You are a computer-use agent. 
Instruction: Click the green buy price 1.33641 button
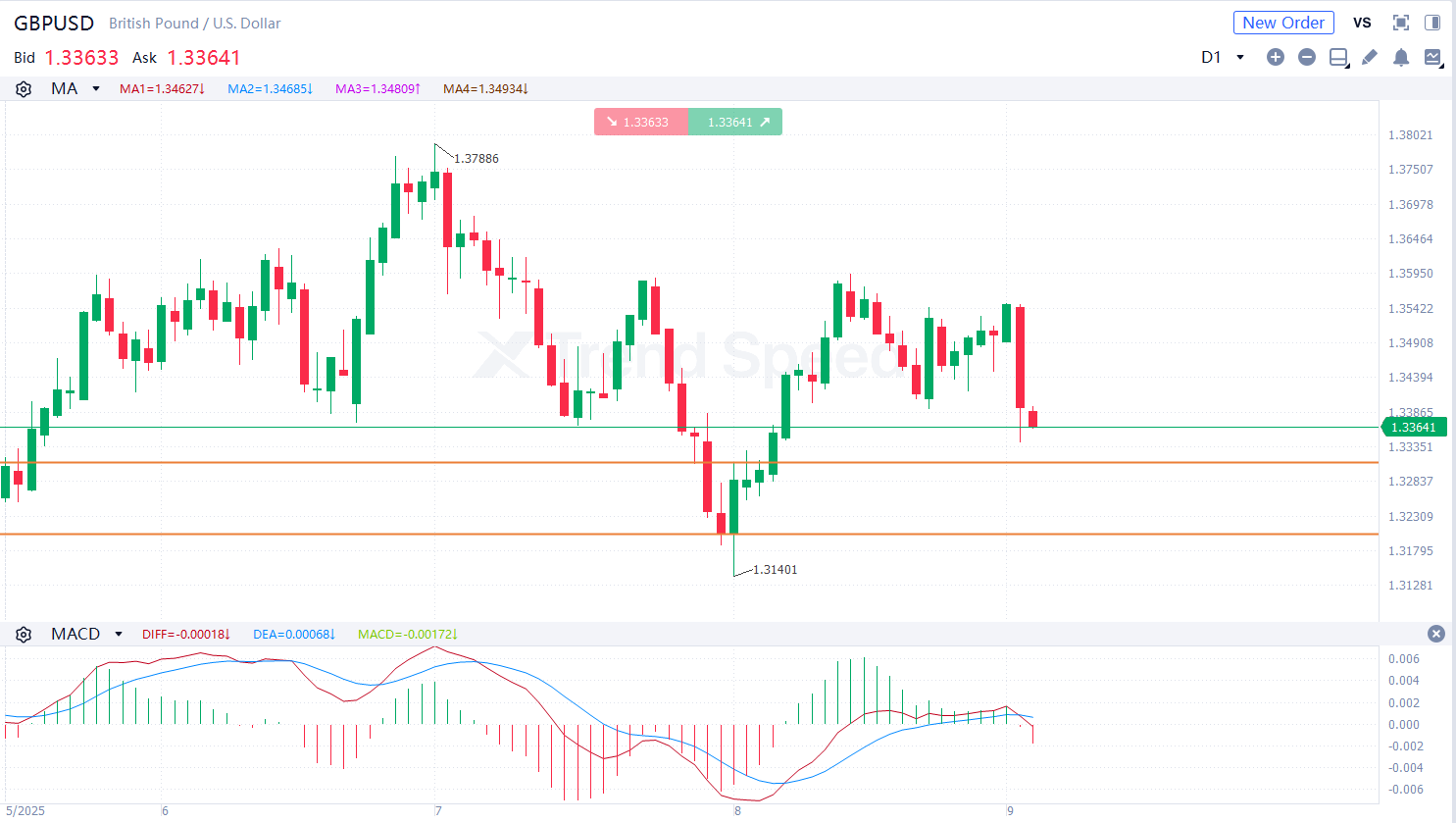735,122
